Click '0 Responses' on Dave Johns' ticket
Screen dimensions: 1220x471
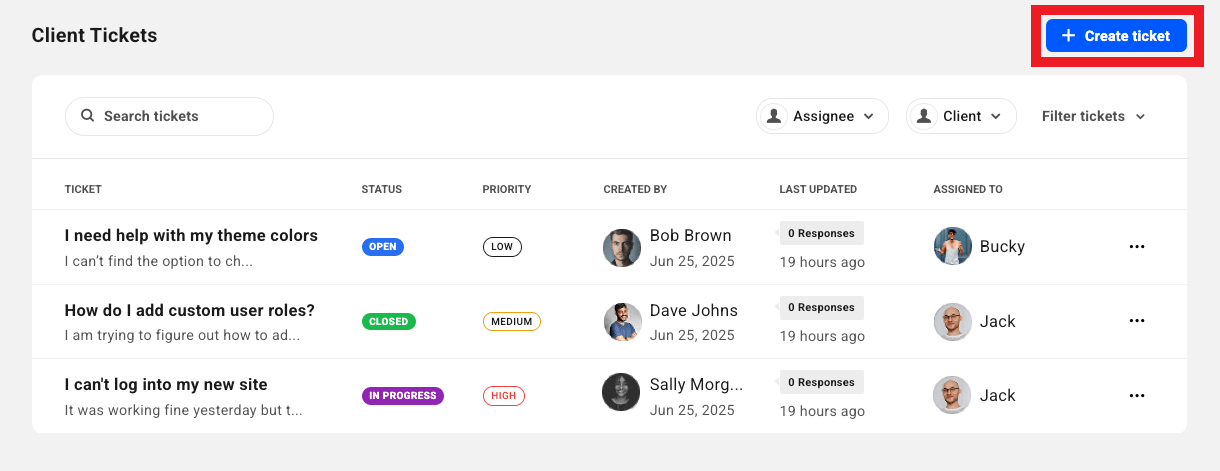(822, 307)
